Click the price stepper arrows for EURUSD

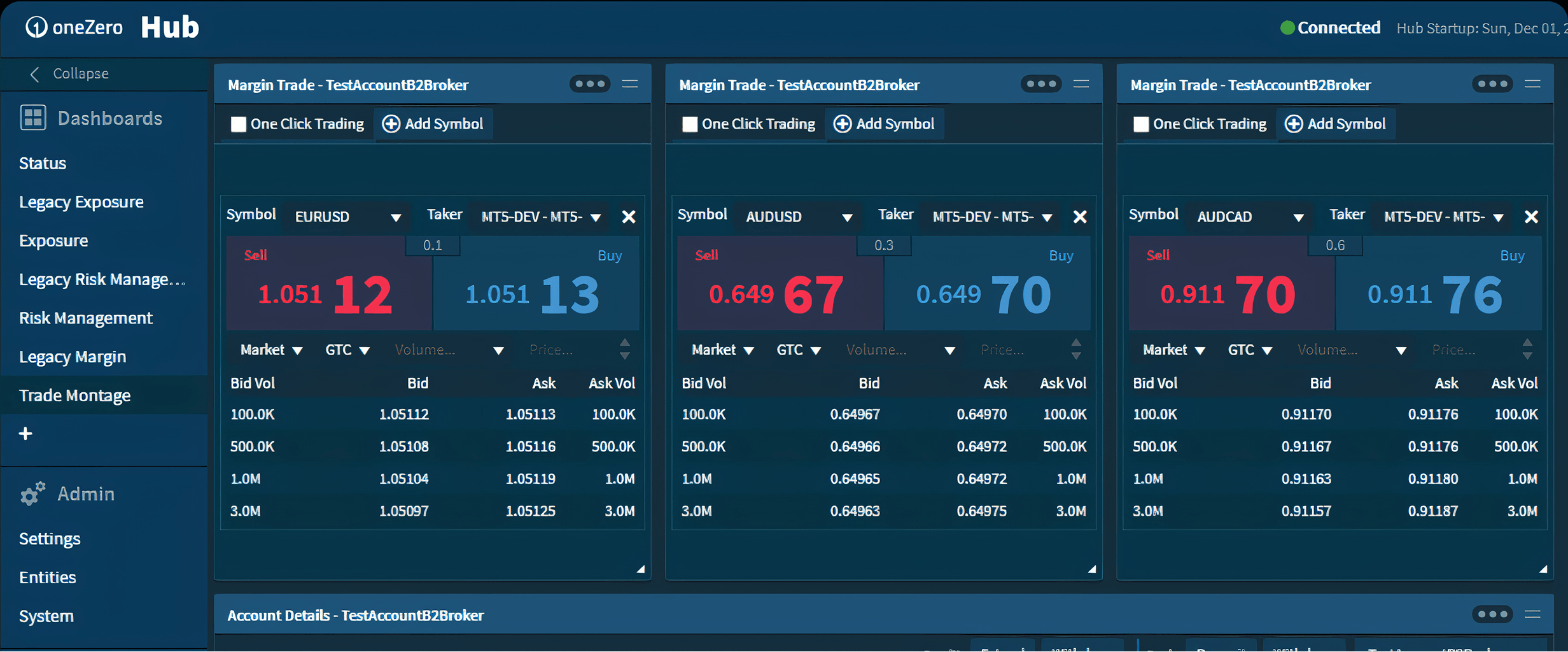click(625, 350)
